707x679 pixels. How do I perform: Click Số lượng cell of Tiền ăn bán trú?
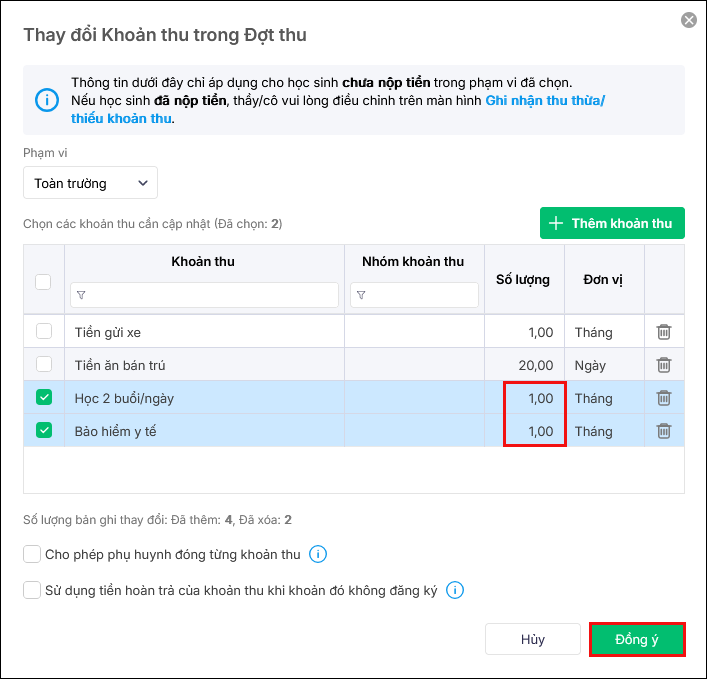[x=524, y=365]
